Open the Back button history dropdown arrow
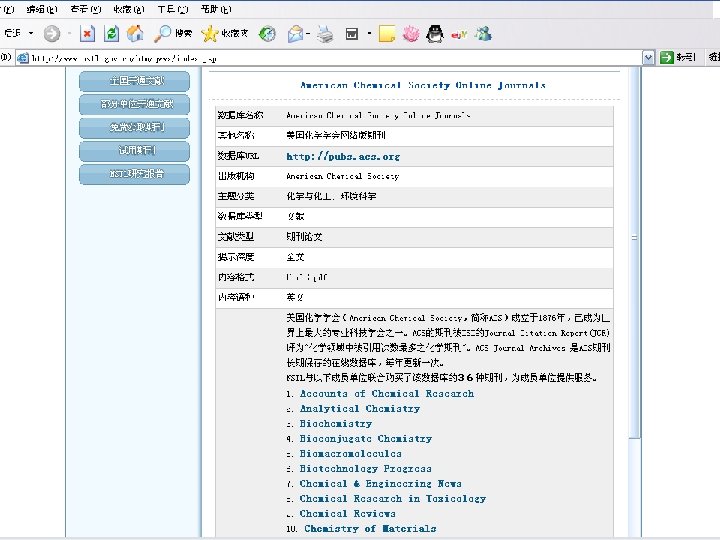Screen dimensions: 720x540 pyautogui.click(x=31, y=33)
